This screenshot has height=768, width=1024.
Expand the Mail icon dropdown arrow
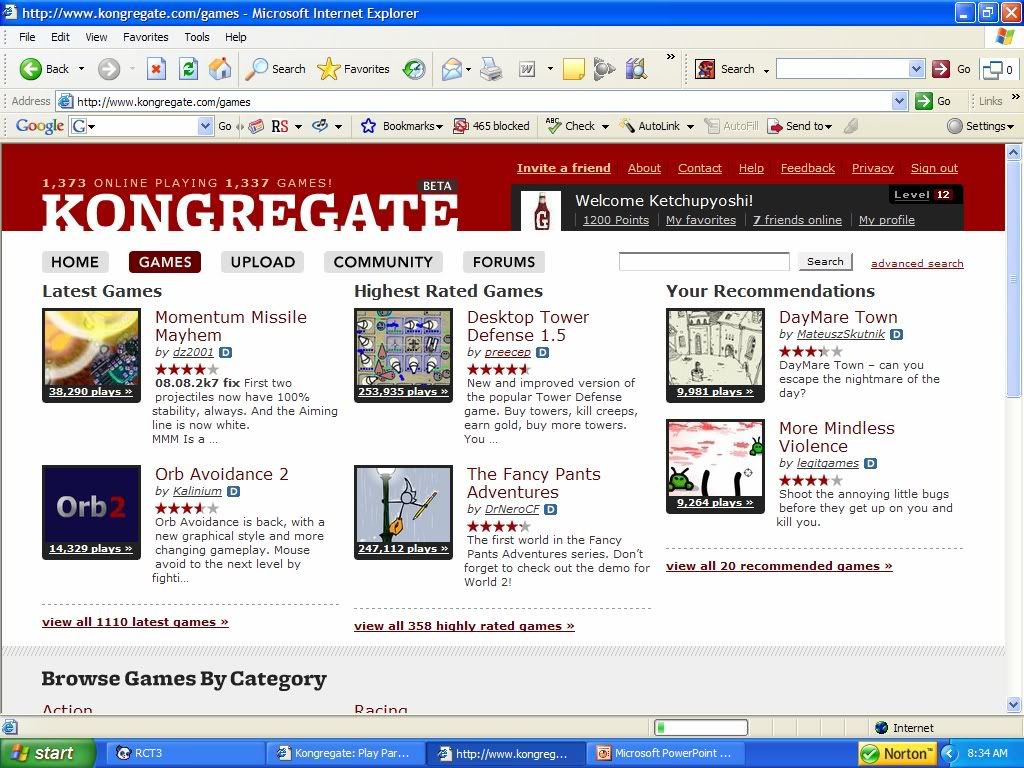coord(468,69)
